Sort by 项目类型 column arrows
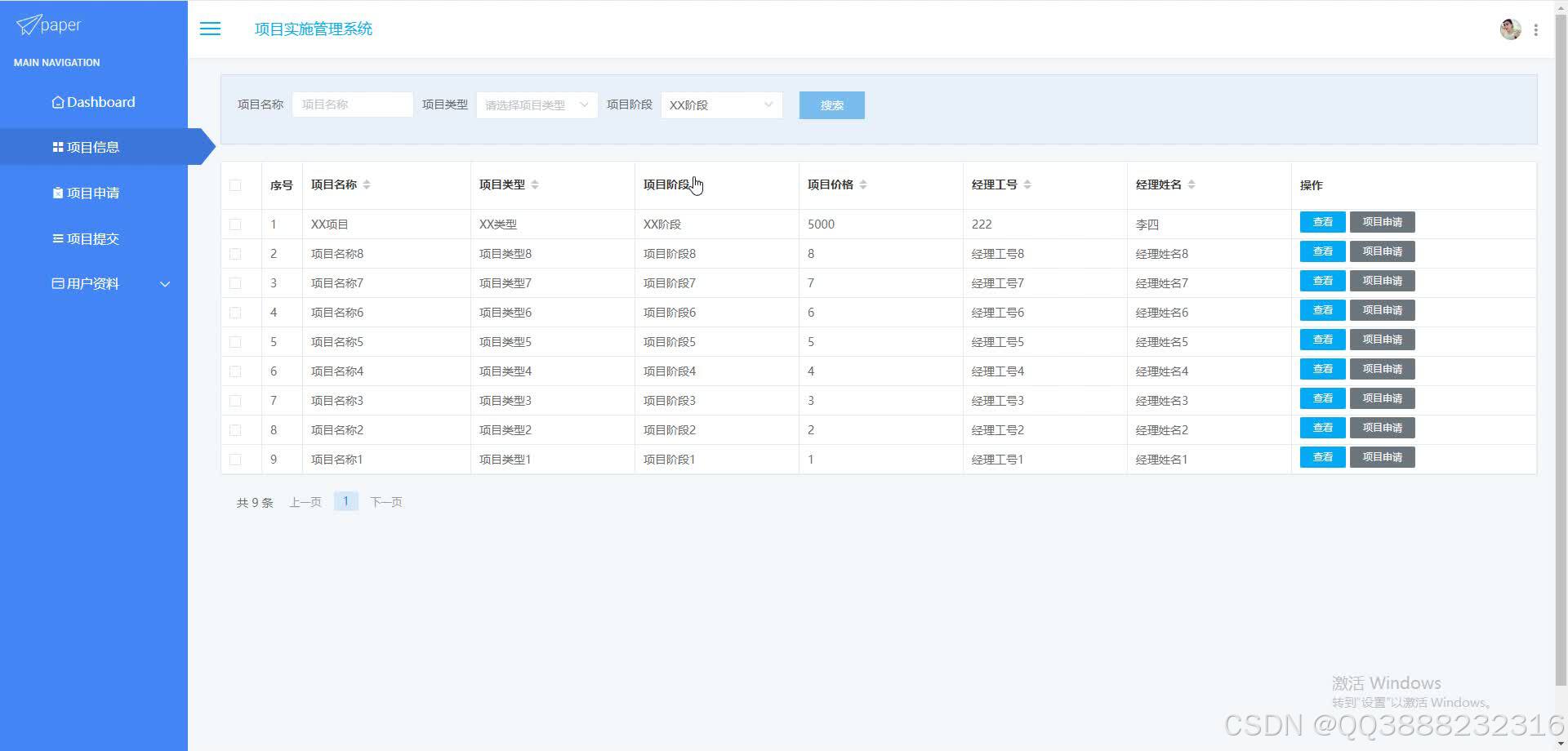The width and height of the screenshot is (1568, 751). point(535,184)
